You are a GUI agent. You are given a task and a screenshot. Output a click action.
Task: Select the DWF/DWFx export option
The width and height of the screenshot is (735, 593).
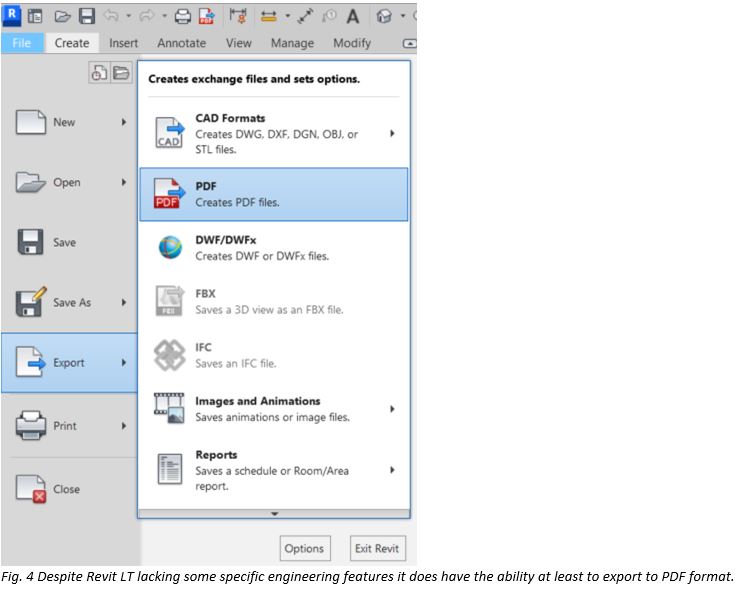click(x=274, y=248)
